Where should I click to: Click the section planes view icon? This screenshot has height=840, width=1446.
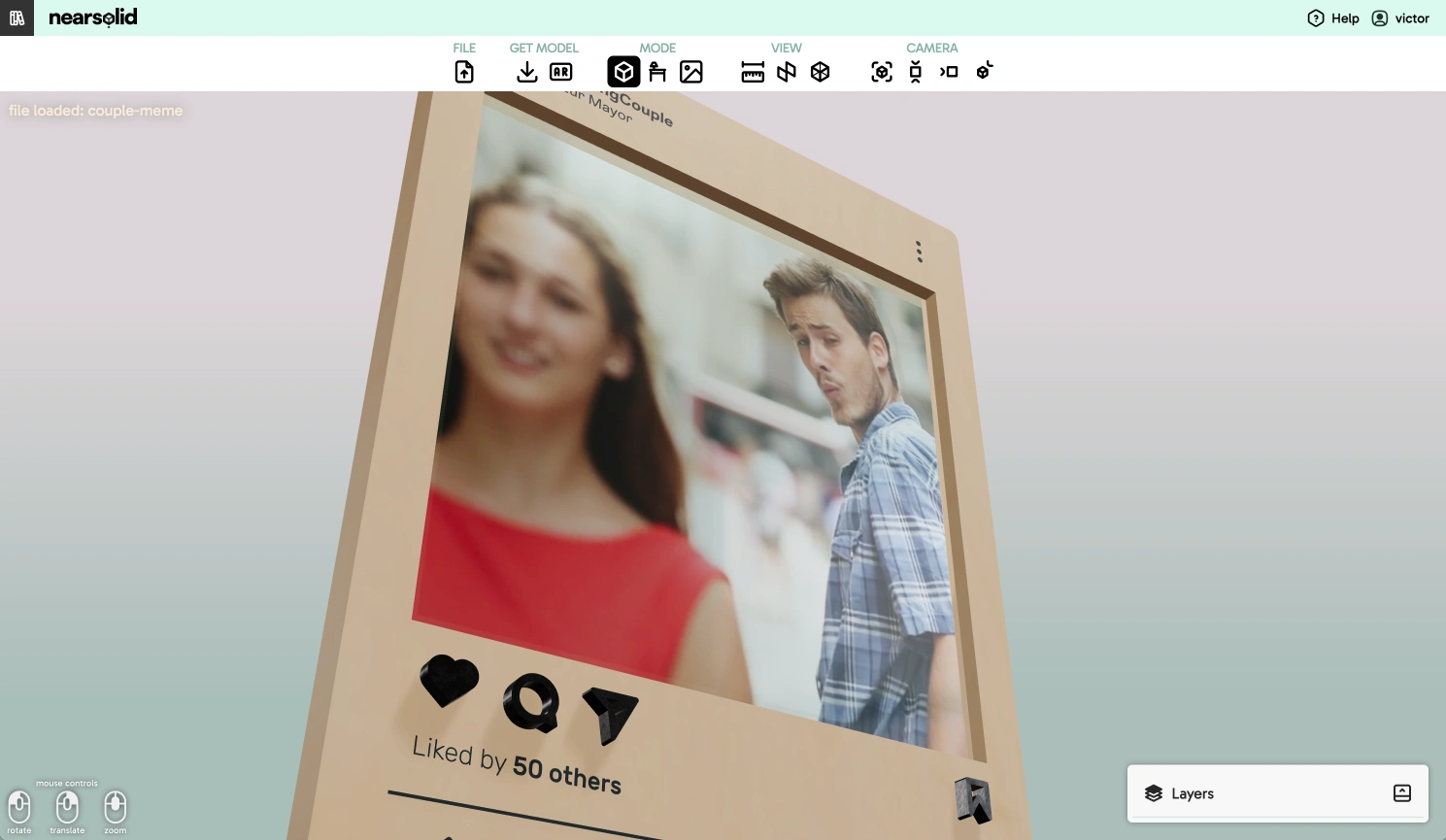pyautogui.click(x=787, y=72)
